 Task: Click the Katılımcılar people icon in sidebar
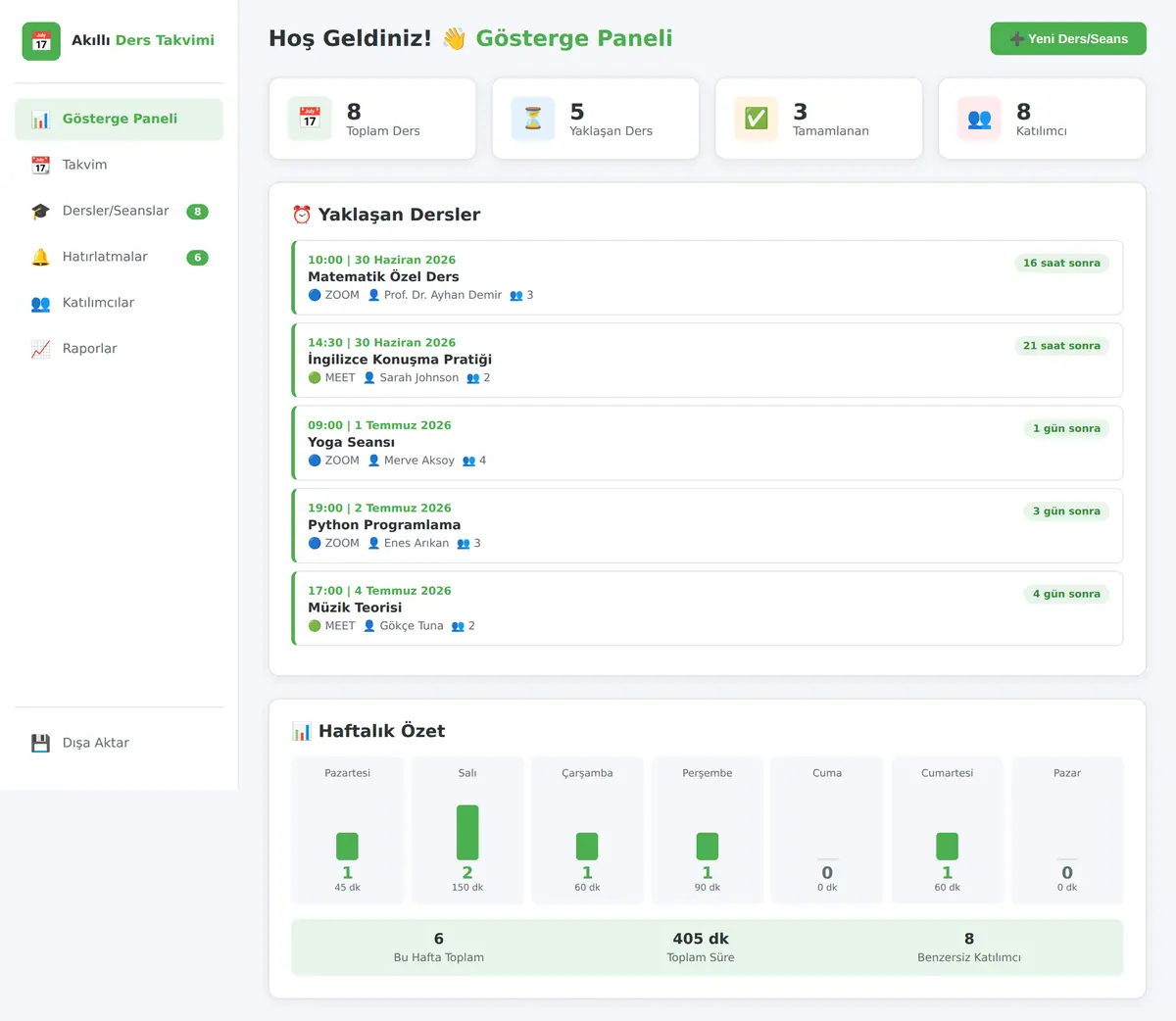(x=40, y=304)
